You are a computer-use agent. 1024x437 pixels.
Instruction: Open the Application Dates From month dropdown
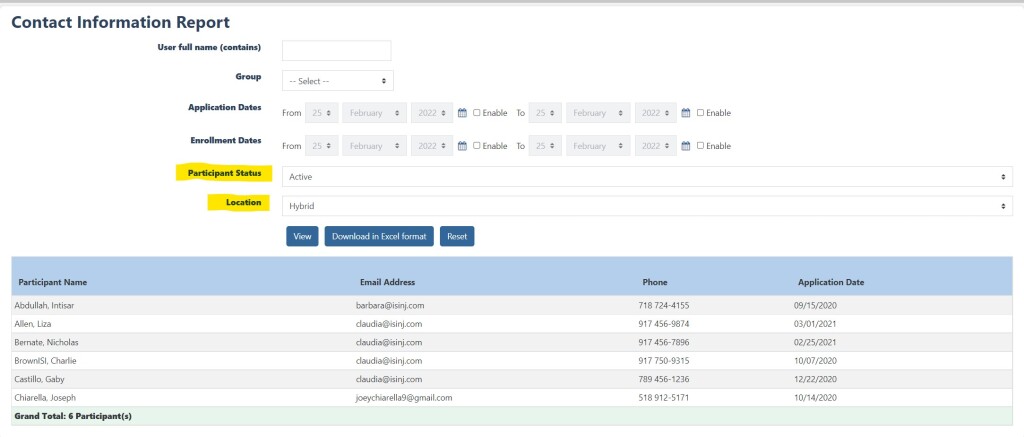tap(375, 113)
